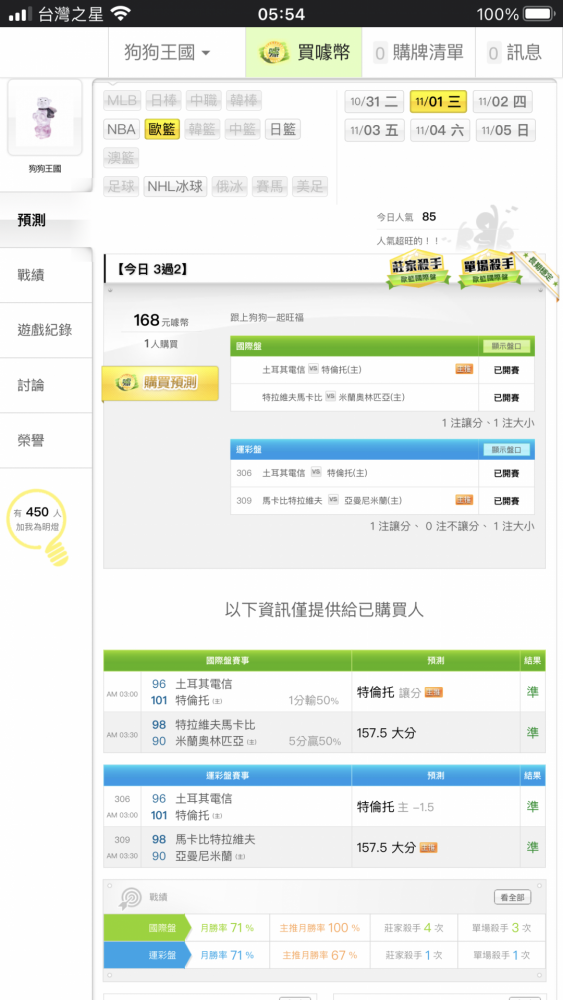Image resolution: width=563 pixels, height=1000 pixels.
Task: Click the 看全部 button
Action: [513, 897]
